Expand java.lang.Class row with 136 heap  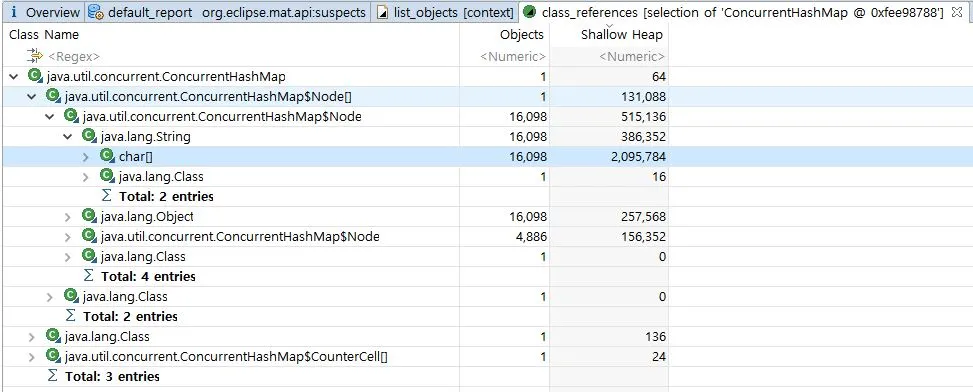coord(32,337)
